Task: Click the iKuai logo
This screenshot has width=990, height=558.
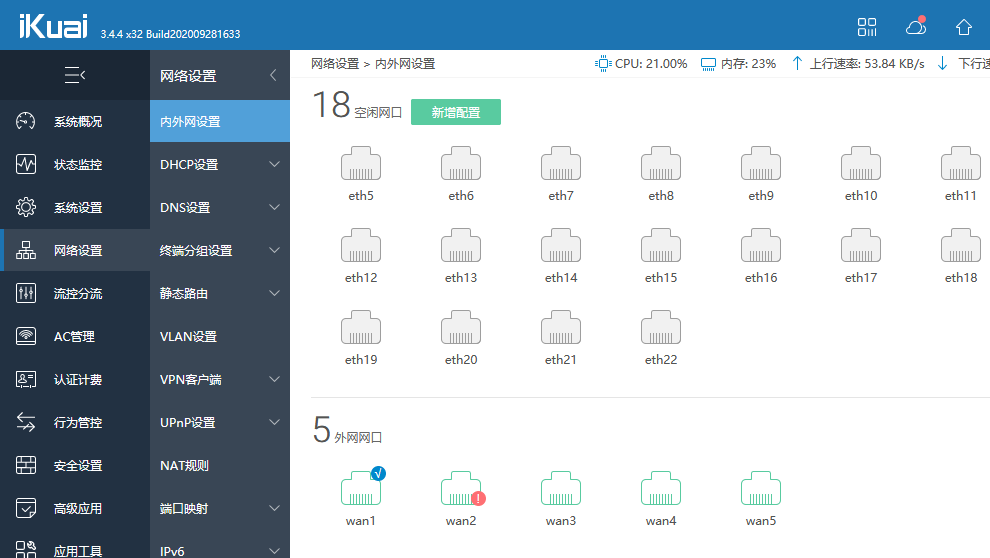Action: click(x=53, y=26)
